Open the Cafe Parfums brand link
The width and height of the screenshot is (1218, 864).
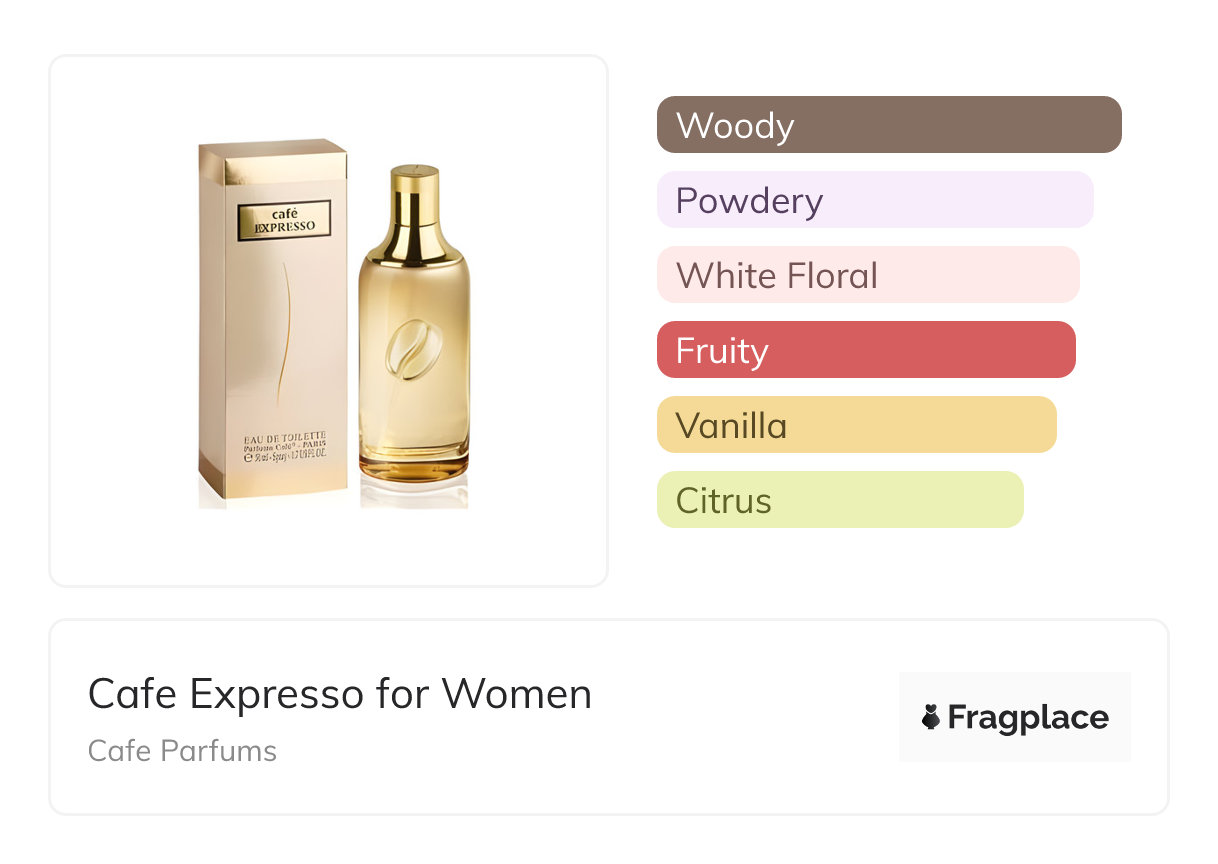[x=182, y=751]
